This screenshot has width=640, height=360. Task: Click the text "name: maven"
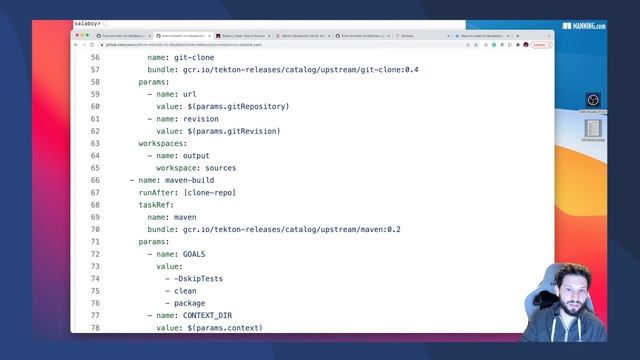(172, 217)
